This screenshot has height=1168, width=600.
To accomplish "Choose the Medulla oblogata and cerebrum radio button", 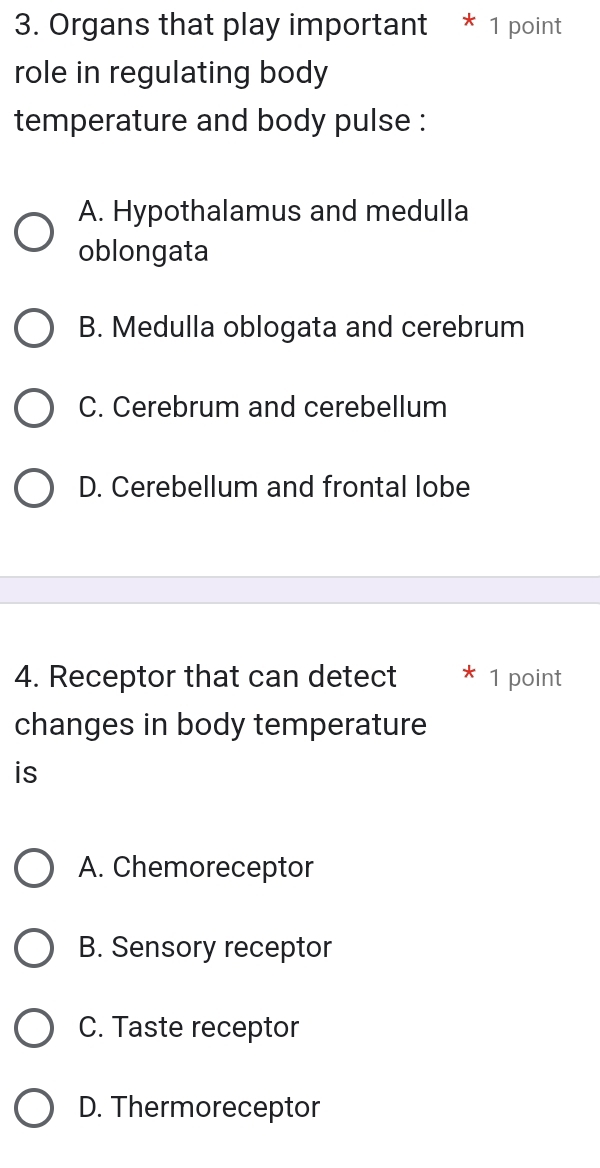I will point(34,328).
